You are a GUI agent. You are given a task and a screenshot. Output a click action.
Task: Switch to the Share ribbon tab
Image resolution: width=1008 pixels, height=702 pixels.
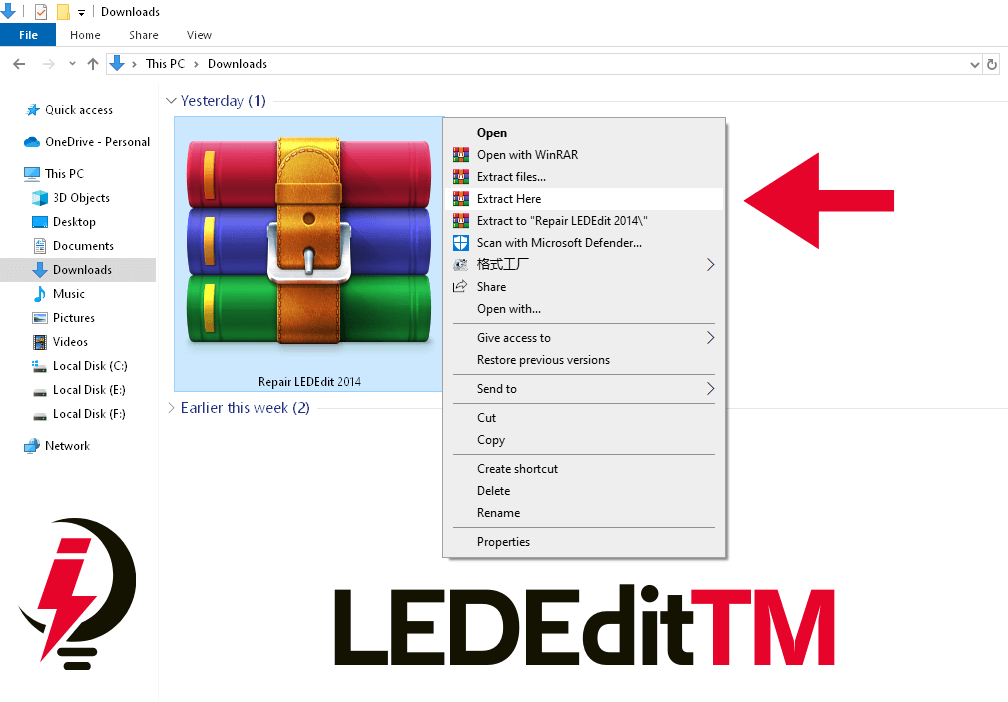[x=143, y=35]
